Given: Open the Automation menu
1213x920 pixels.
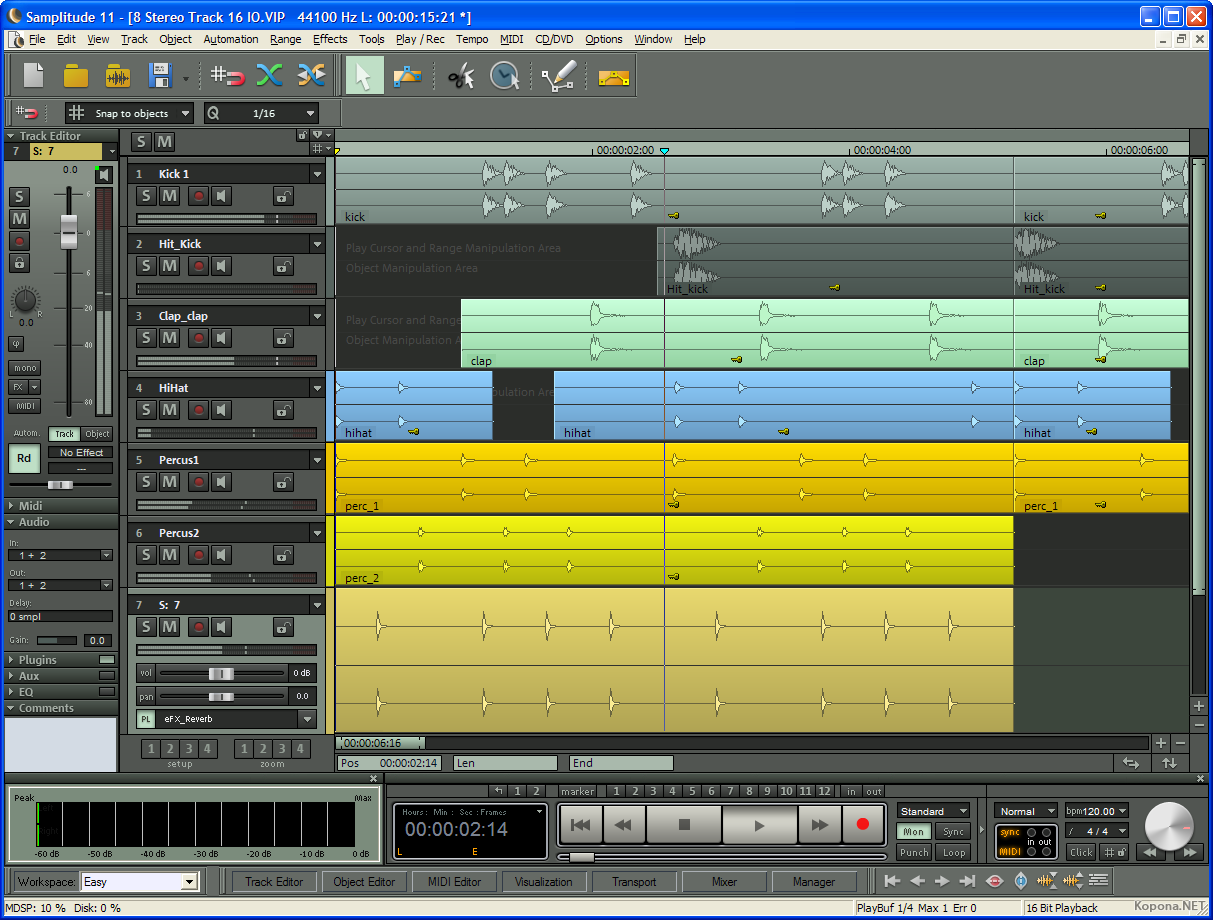Looking at the screenshot, I should [x=231, y=39].
